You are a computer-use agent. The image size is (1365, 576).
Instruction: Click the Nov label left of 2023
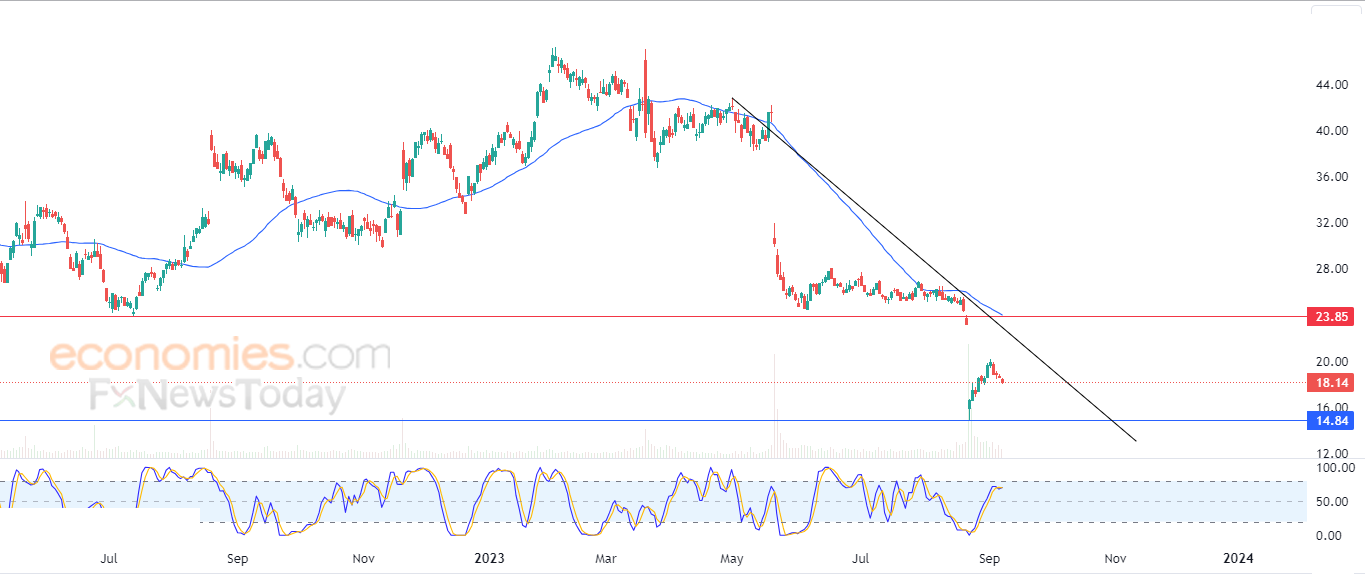[x=364, y=558]
